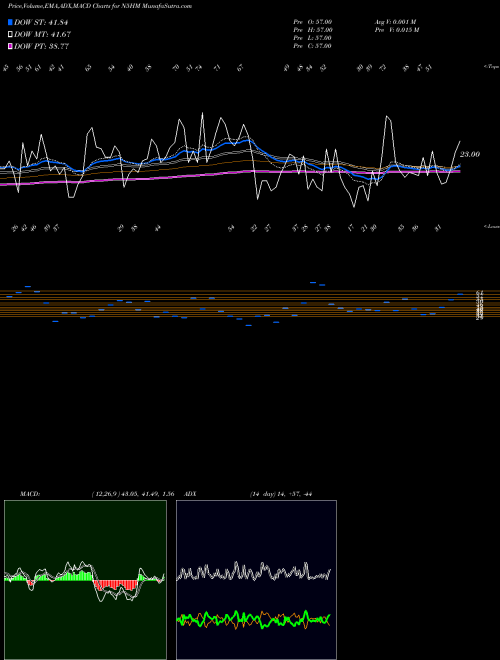Click the Pre O: 57.00 value
Viewport: 500px width, 660px height.
click(313, 22)
